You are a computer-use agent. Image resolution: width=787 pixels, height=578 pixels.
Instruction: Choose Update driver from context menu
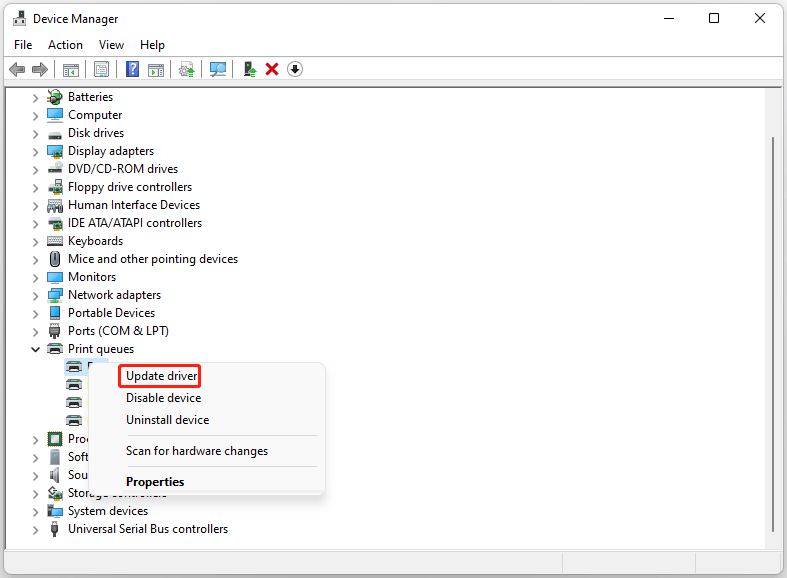point(162,376)
